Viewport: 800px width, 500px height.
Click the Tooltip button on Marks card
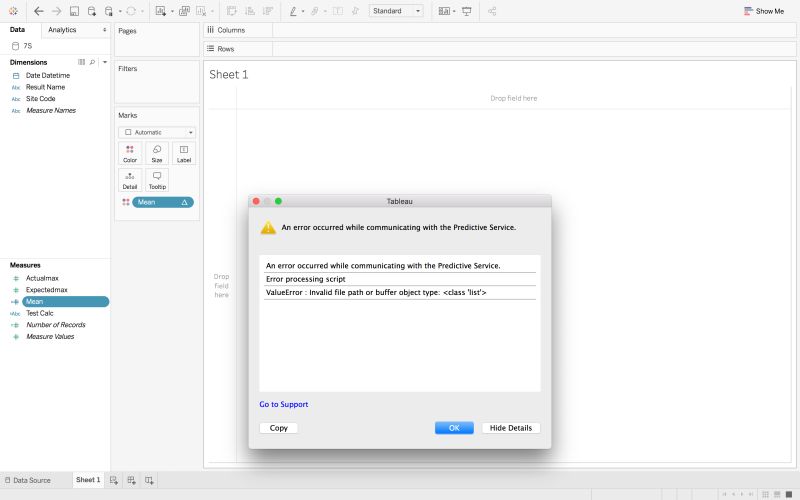157,180
